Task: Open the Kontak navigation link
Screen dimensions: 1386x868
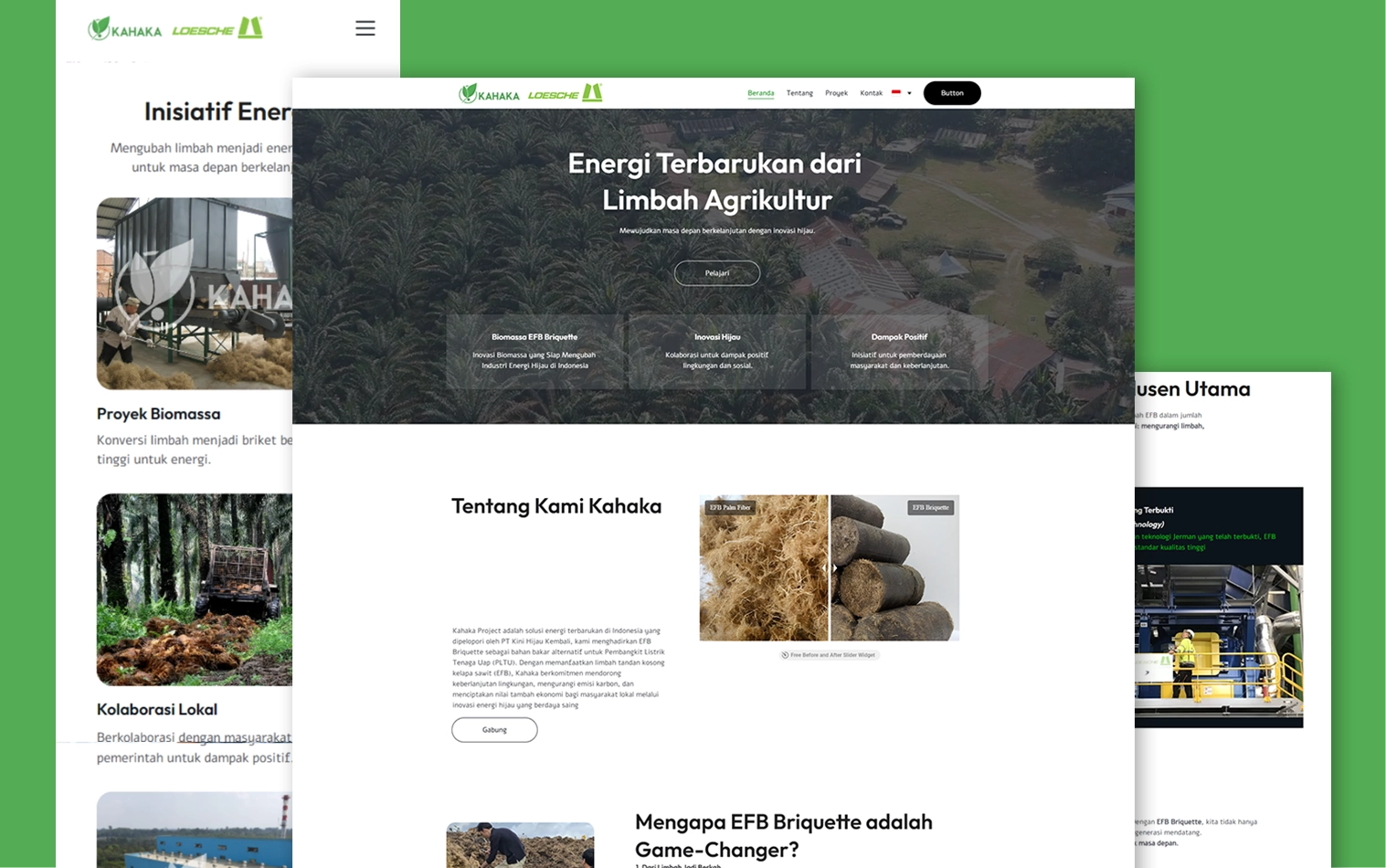Action: [x=871, y=93]
